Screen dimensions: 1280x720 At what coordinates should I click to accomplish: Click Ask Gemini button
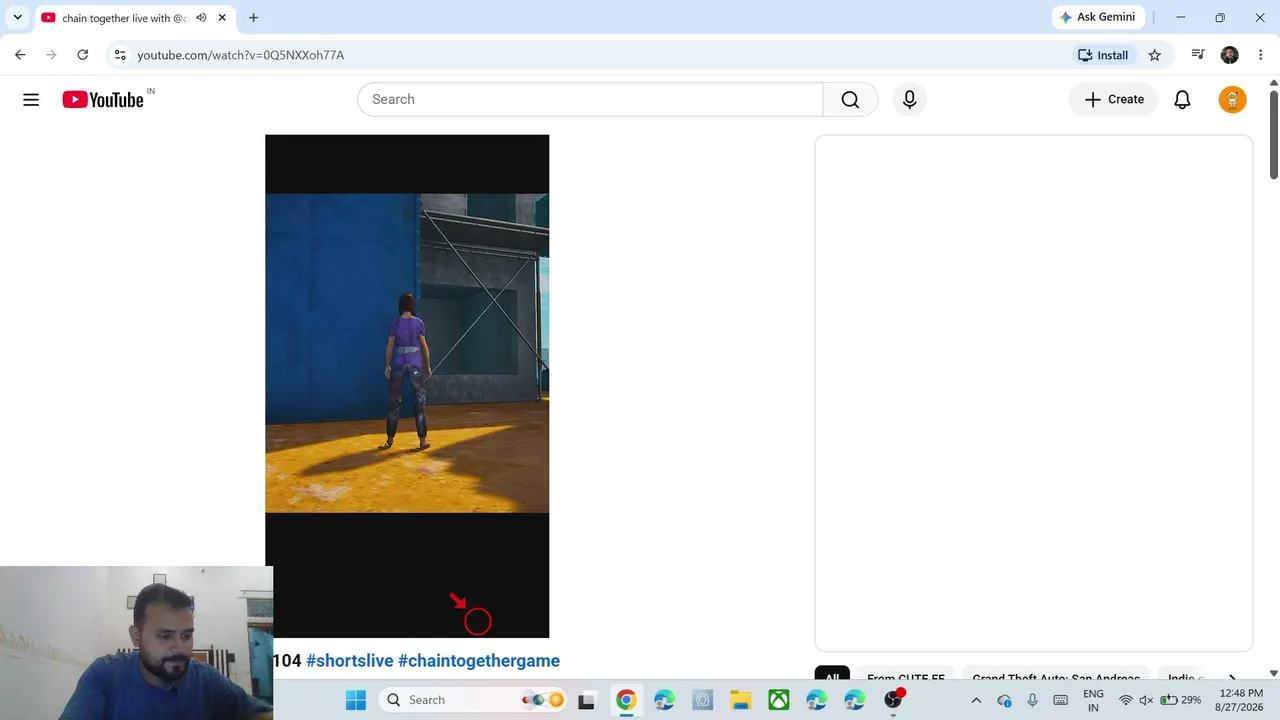click(1097, 17)
